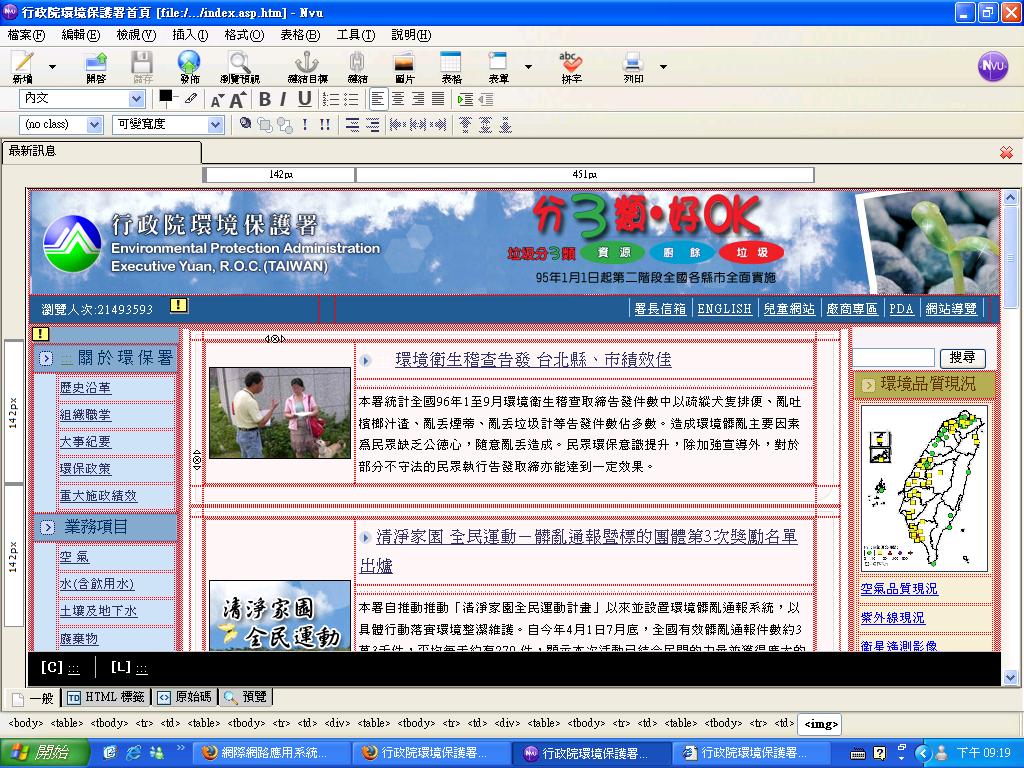Indent text with green arrow icon

[465, 99]
